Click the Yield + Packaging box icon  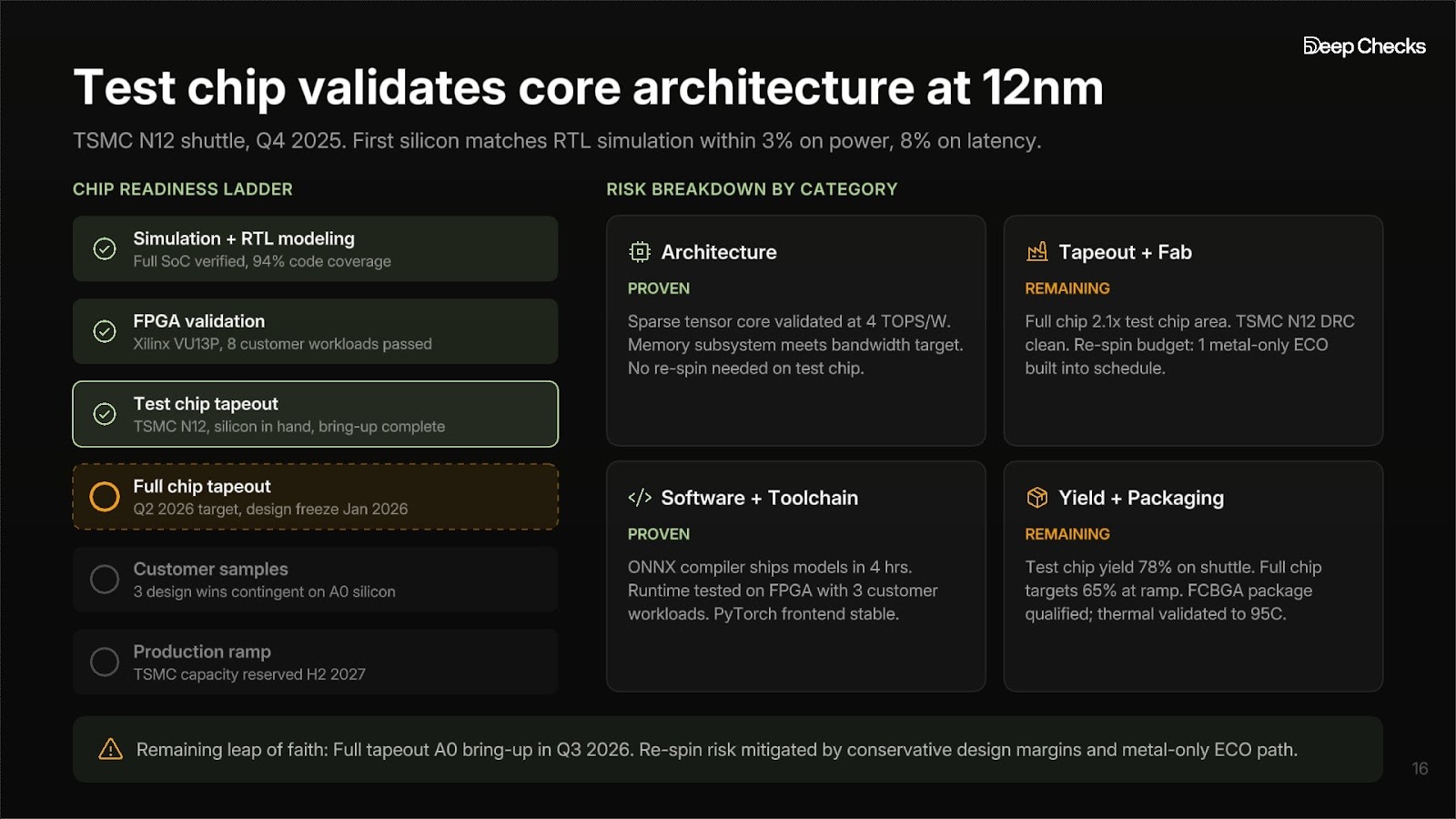(x=1037, y=498)
